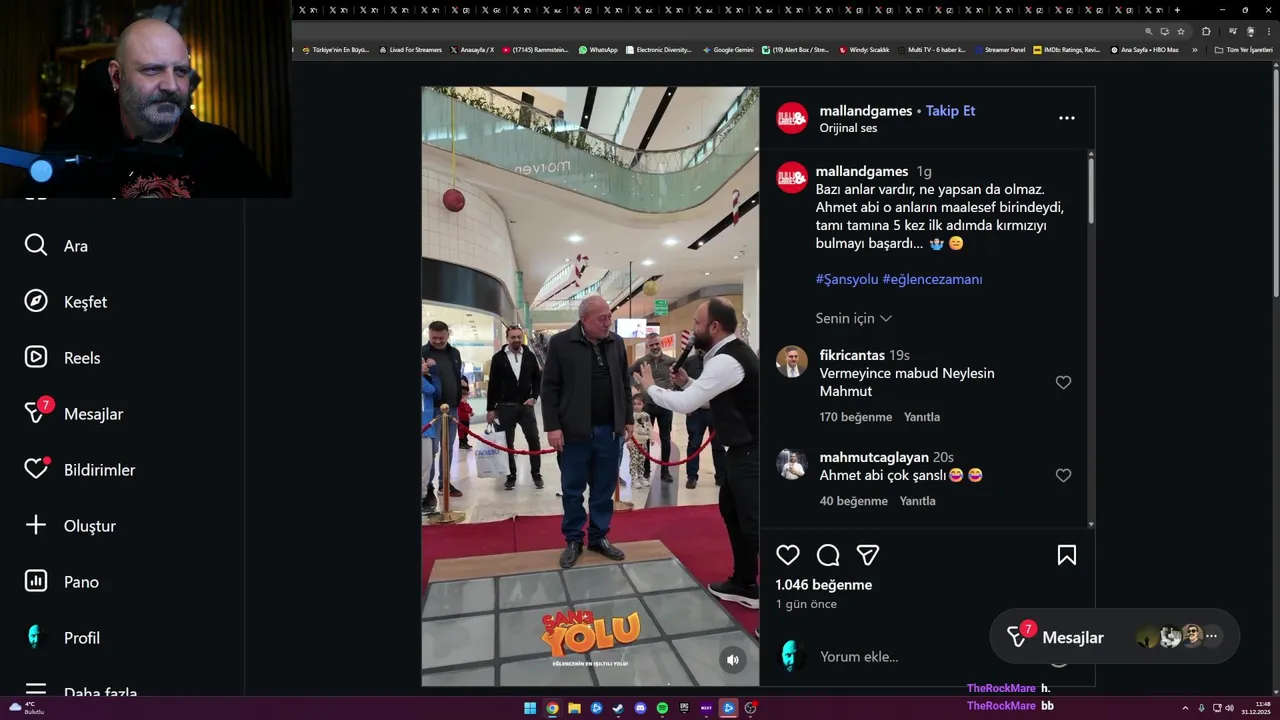Image resolution: width=1280 pixels, height=720 pixels.
Task: Open Streamer Panel bookmark
Action: 999,49
